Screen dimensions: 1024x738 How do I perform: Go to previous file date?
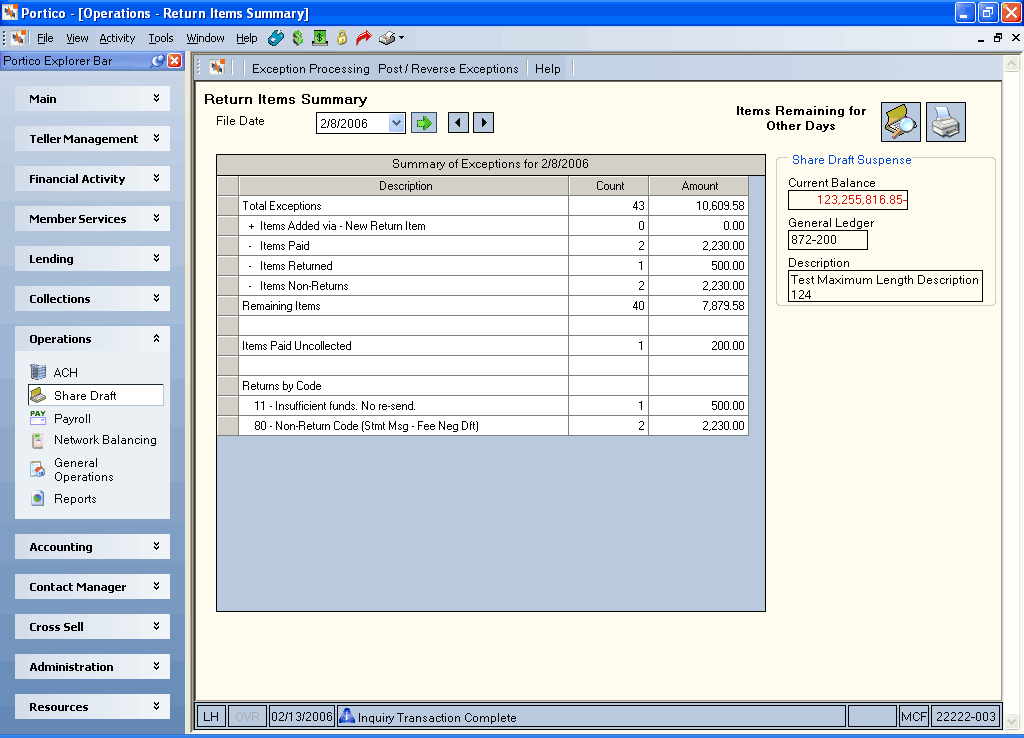458,123
